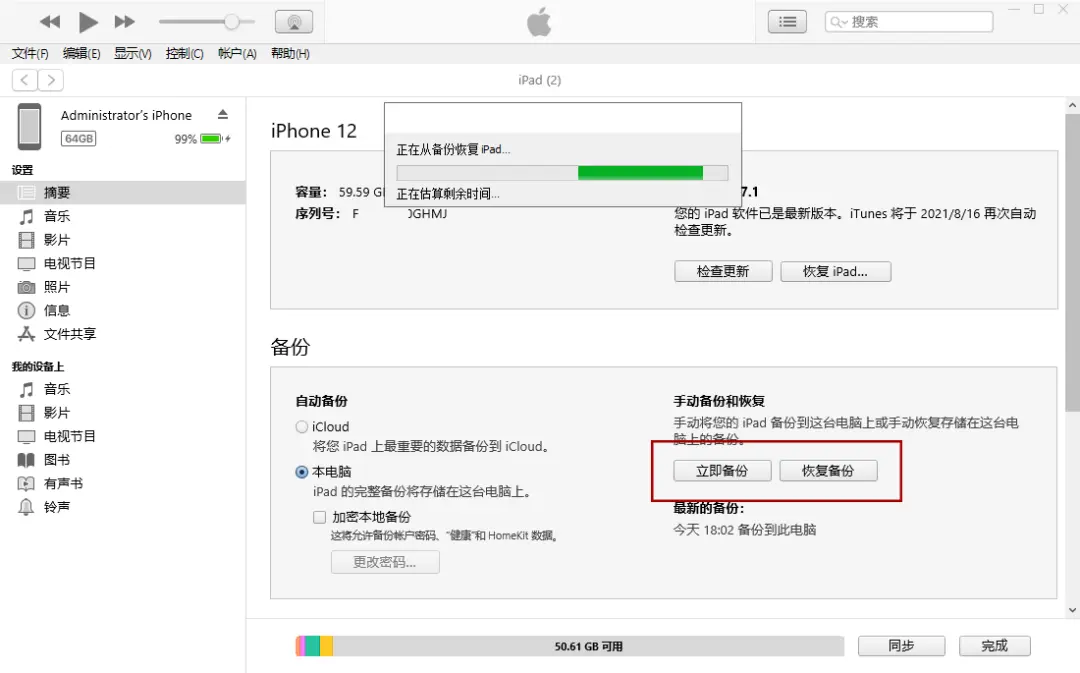The height and width of the screenshot is (673, 1080).
Task: Click the 完成 button
Action: click(x=995, y=645)
